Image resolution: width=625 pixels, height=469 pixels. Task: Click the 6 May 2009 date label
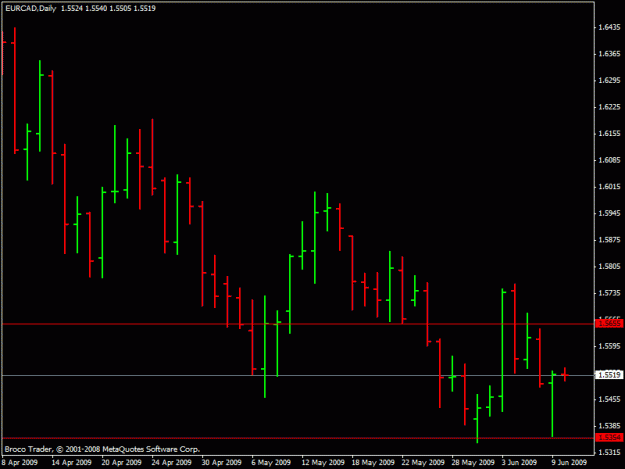pos(271,462)
